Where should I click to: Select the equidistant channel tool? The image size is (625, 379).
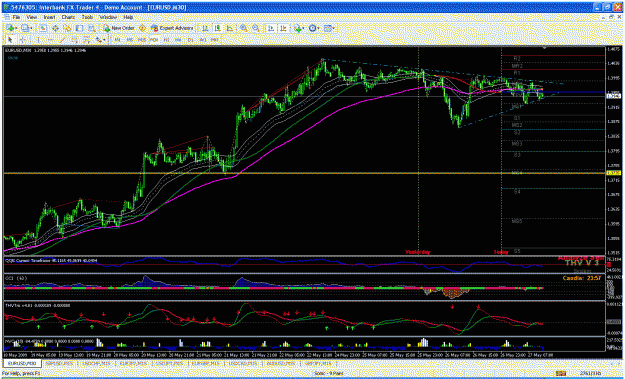pyautogui.click(x=75, y=40)
